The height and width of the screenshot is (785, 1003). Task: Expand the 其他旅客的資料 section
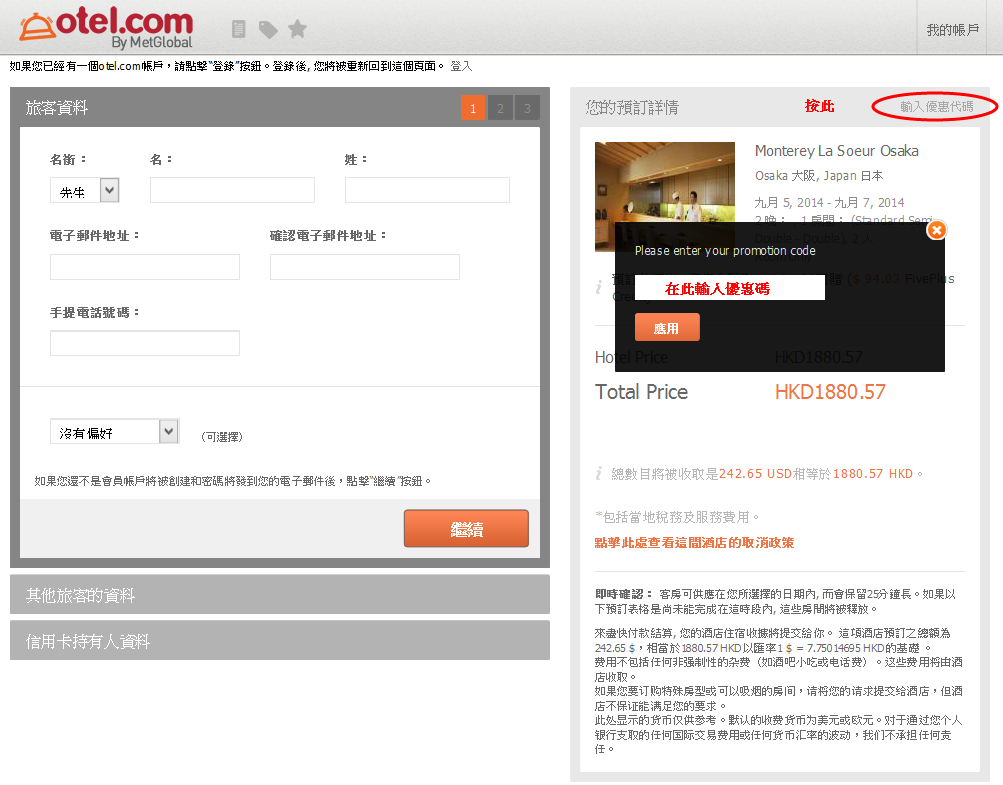(x=279, y=595)
